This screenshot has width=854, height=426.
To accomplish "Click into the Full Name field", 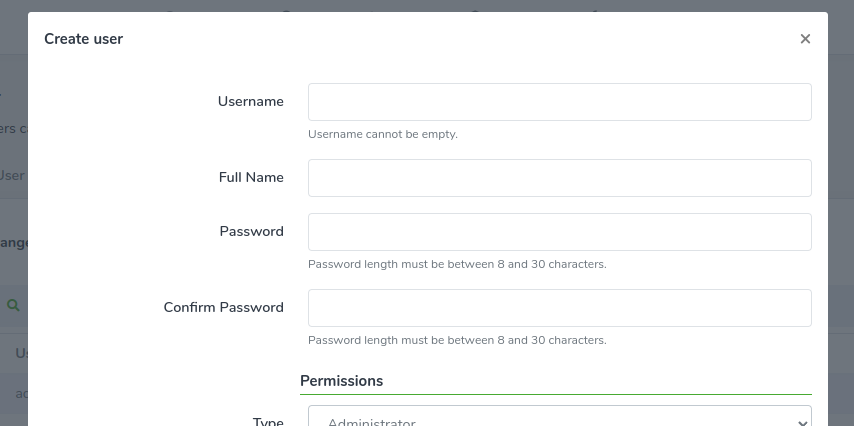I will (559, 178).
